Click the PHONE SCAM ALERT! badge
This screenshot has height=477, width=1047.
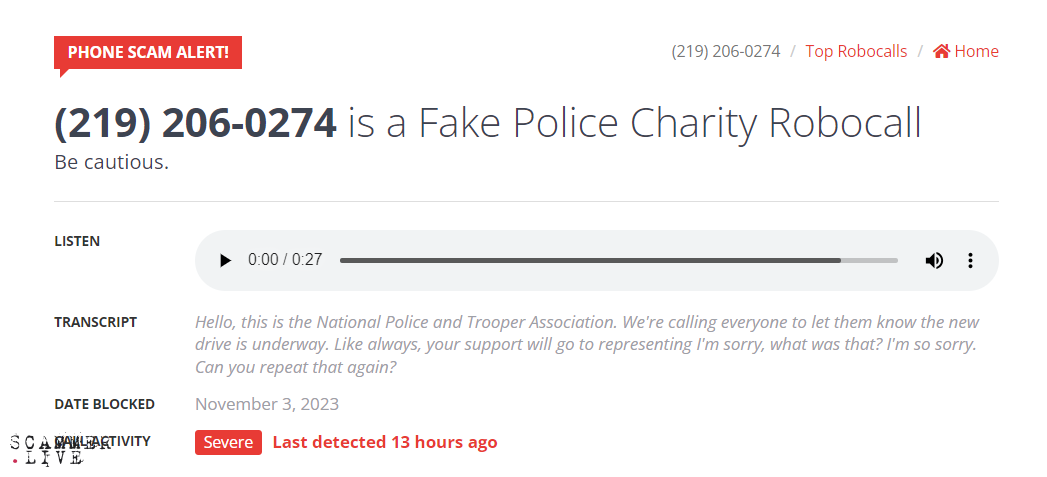click(x=148, y=52)
